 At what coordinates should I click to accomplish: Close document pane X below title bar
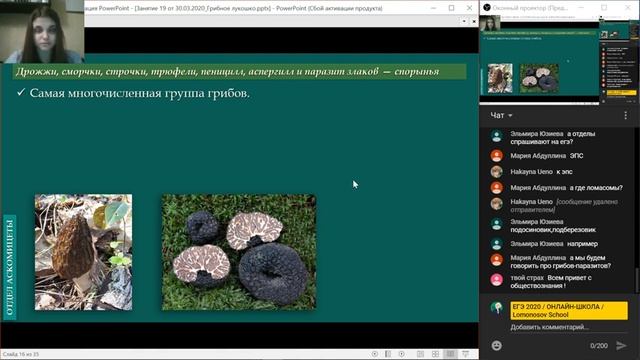[x=474, y=21]
